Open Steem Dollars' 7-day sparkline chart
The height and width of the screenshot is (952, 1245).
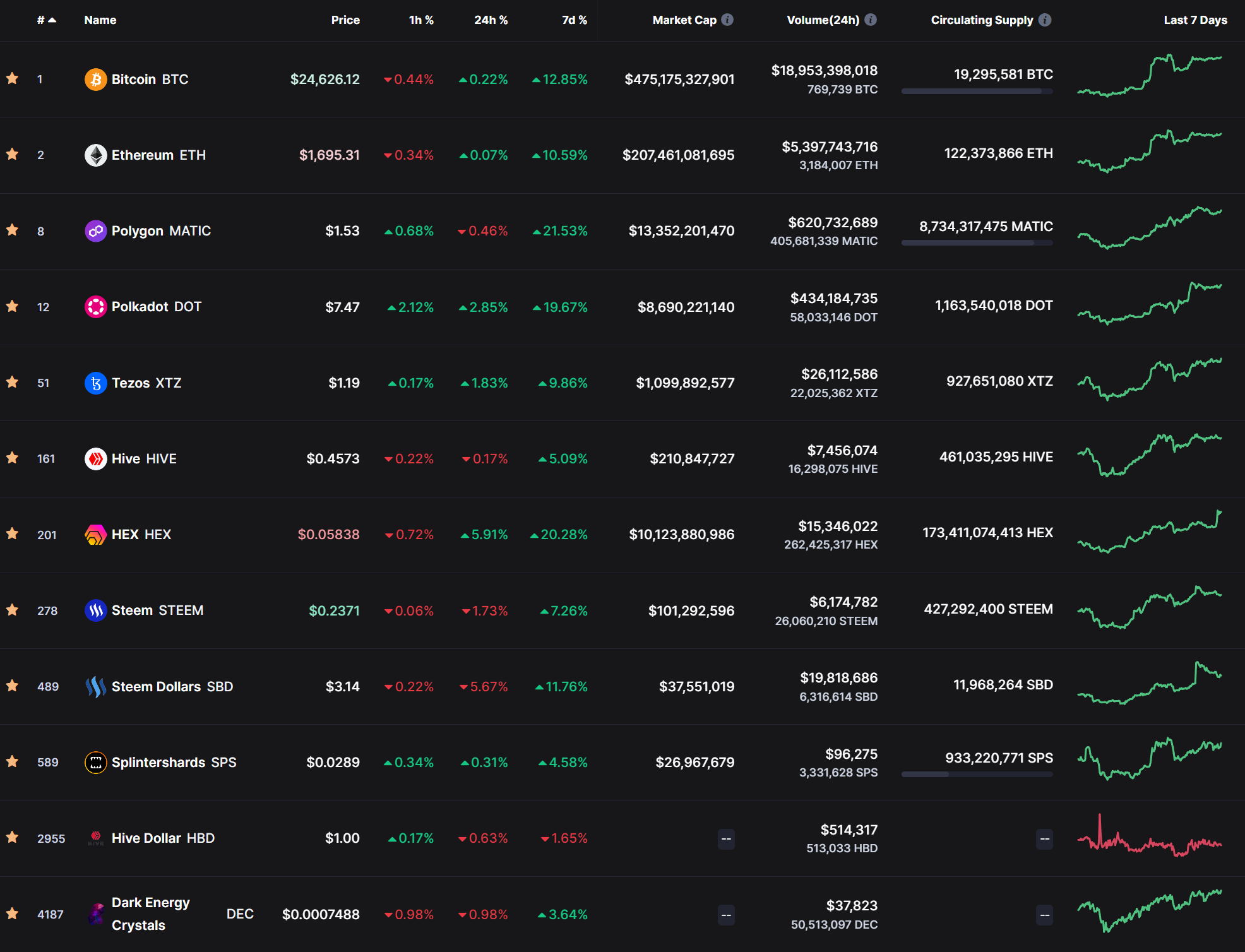tap(1150, 683)
